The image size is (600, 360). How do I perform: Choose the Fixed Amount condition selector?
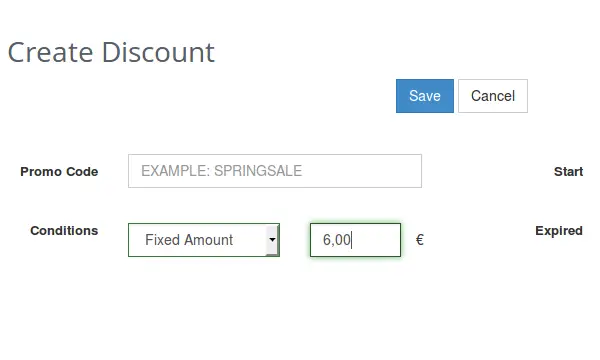[204, 240]
